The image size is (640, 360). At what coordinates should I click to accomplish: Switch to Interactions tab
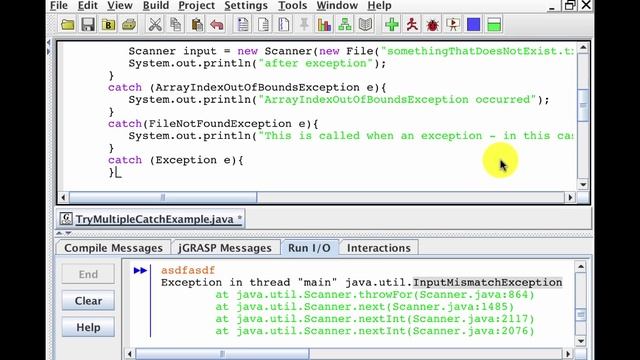tap(379, 248)
